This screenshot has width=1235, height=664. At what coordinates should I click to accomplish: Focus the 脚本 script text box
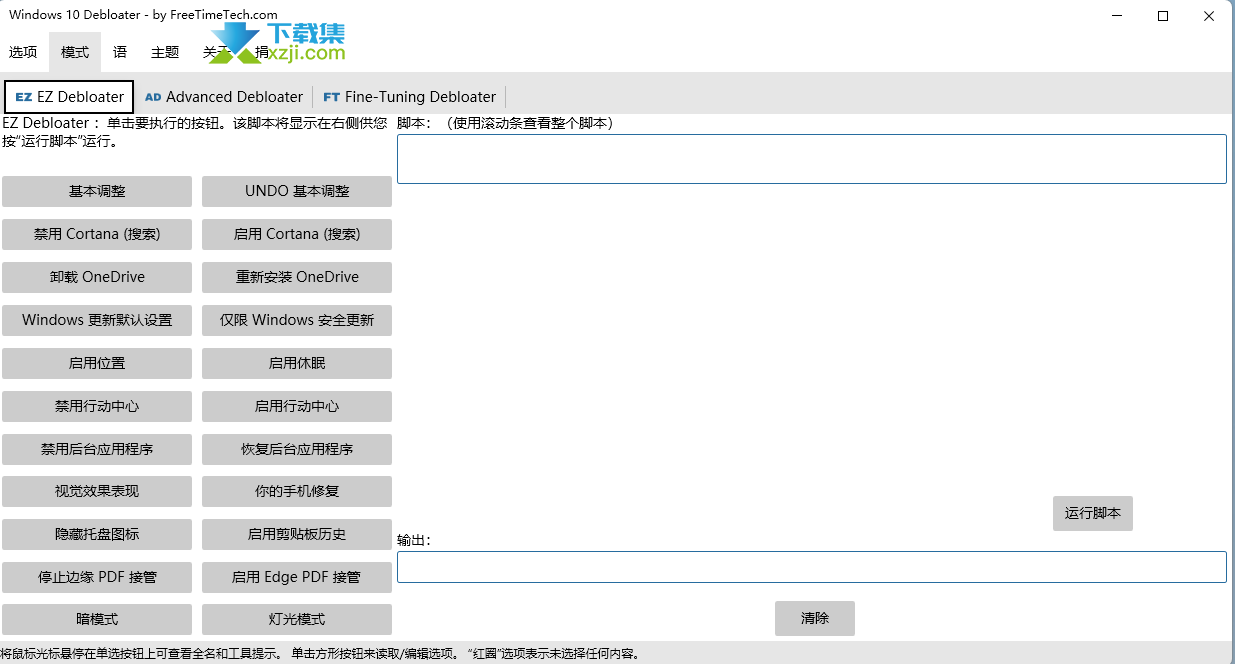coord(812,159)
